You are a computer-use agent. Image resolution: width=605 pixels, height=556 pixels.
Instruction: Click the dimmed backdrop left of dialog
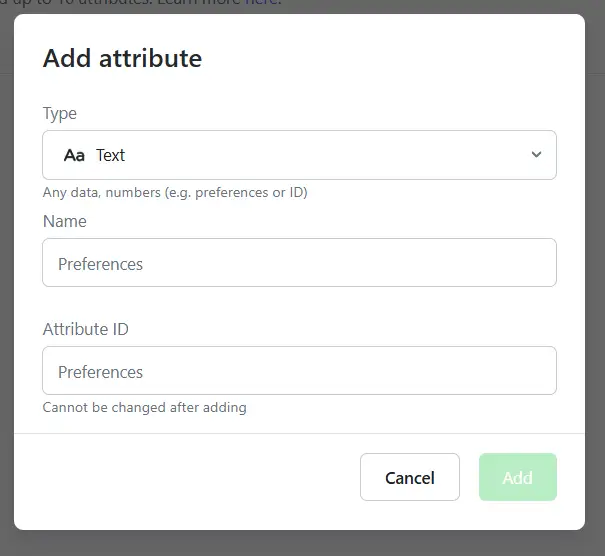(x=6, y=300)
